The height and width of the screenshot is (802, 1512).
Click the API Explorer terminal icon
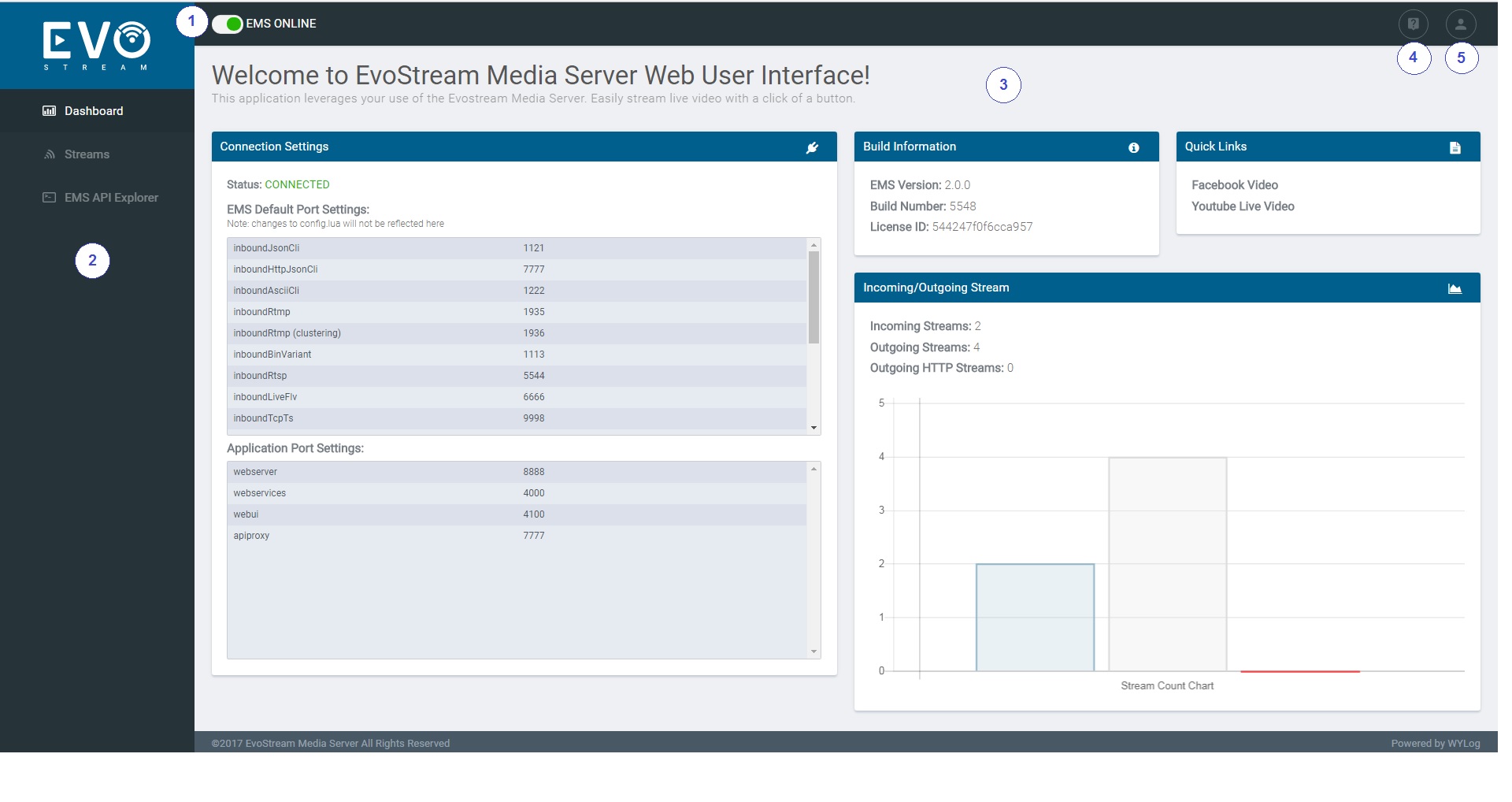pos(49,198)
